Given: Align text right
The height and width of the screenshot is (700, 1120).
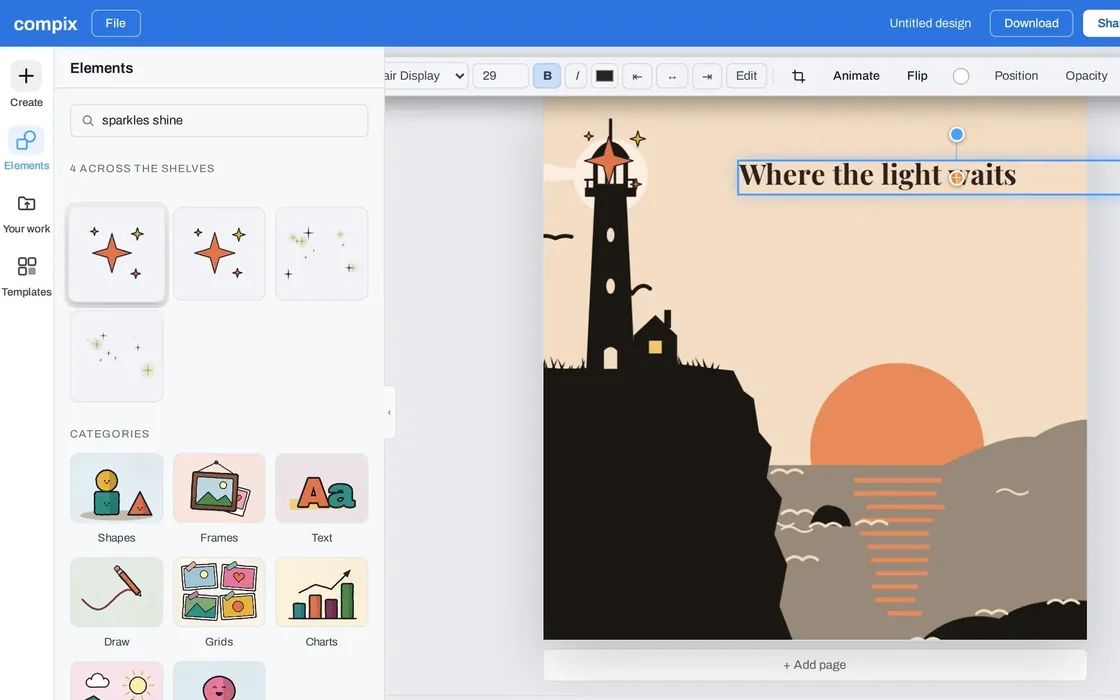Looking at the screenshot, I should 706,76.
